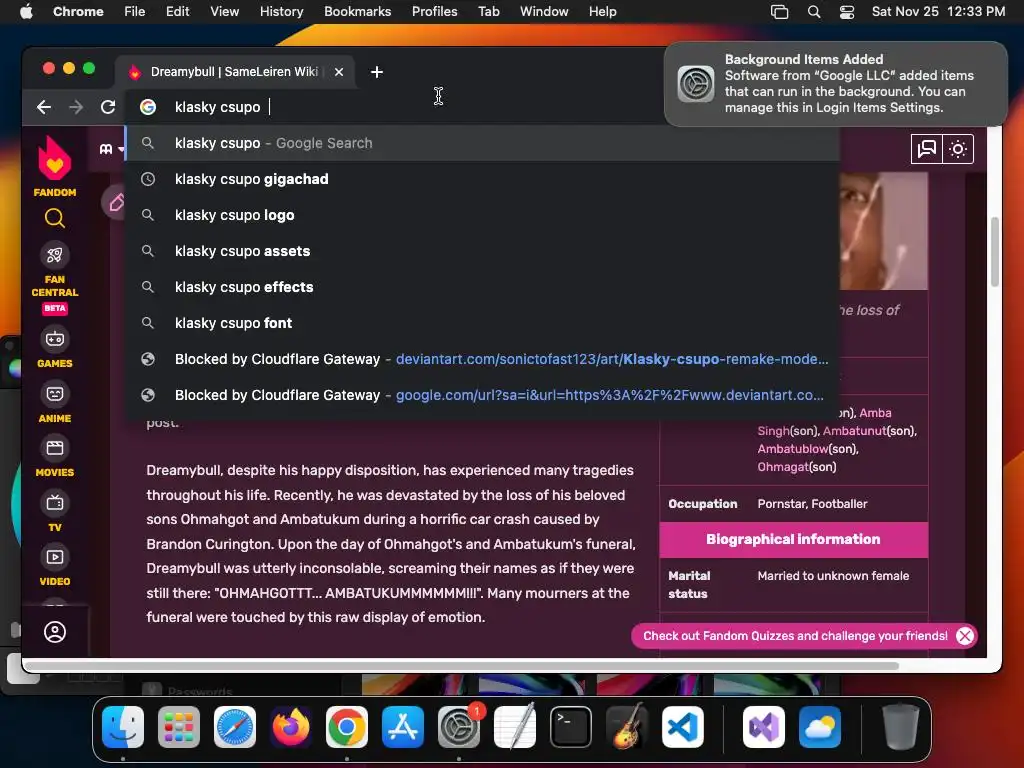Open the google.com/url Blocked by Cloudflare suggestion
This screenshot has width=1024, height=768.
click(482, 395)
